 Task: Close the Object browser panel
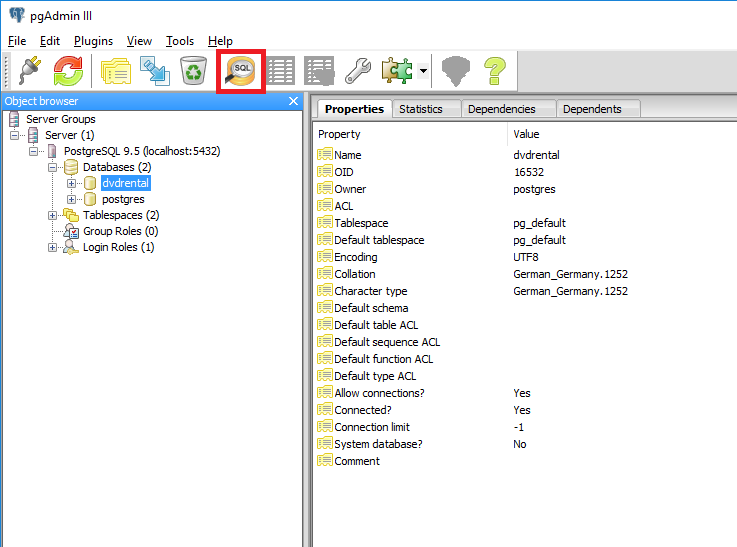[x=293, y=101]
